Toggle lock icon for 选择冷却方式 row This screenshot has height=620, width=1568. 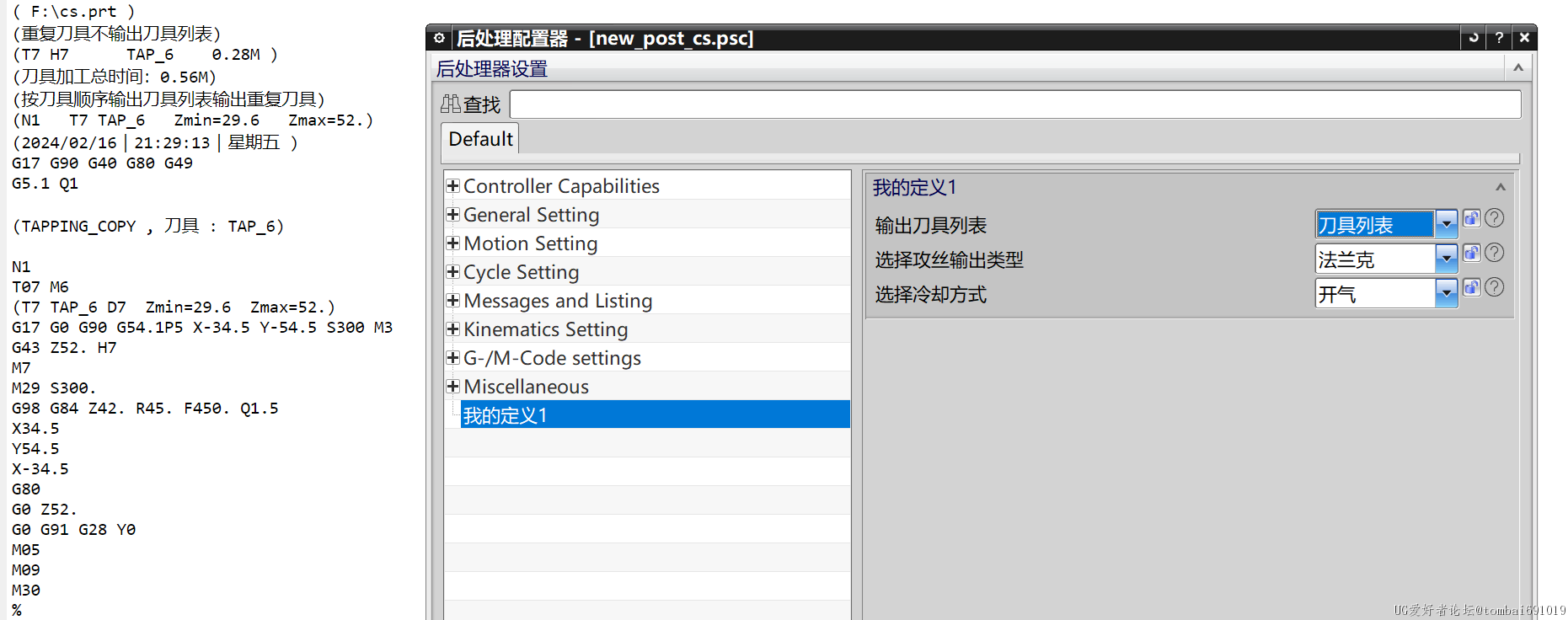coord(1472,287)
